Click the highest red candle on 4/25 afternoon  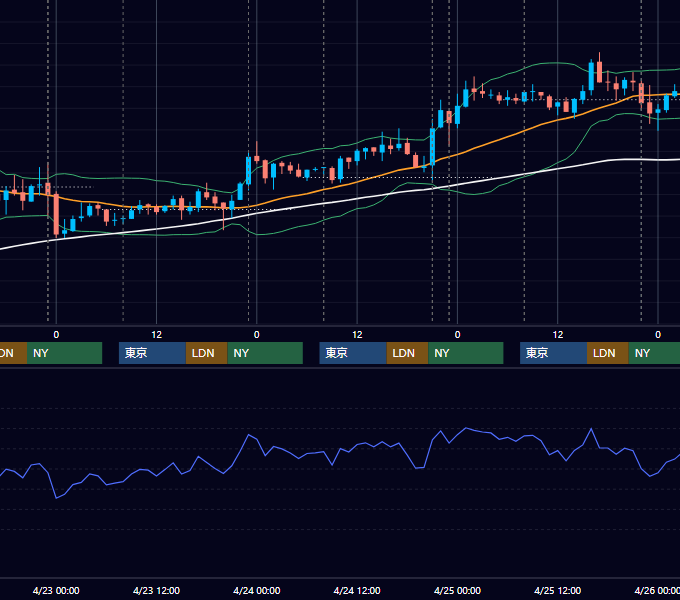tap(599, 72)
